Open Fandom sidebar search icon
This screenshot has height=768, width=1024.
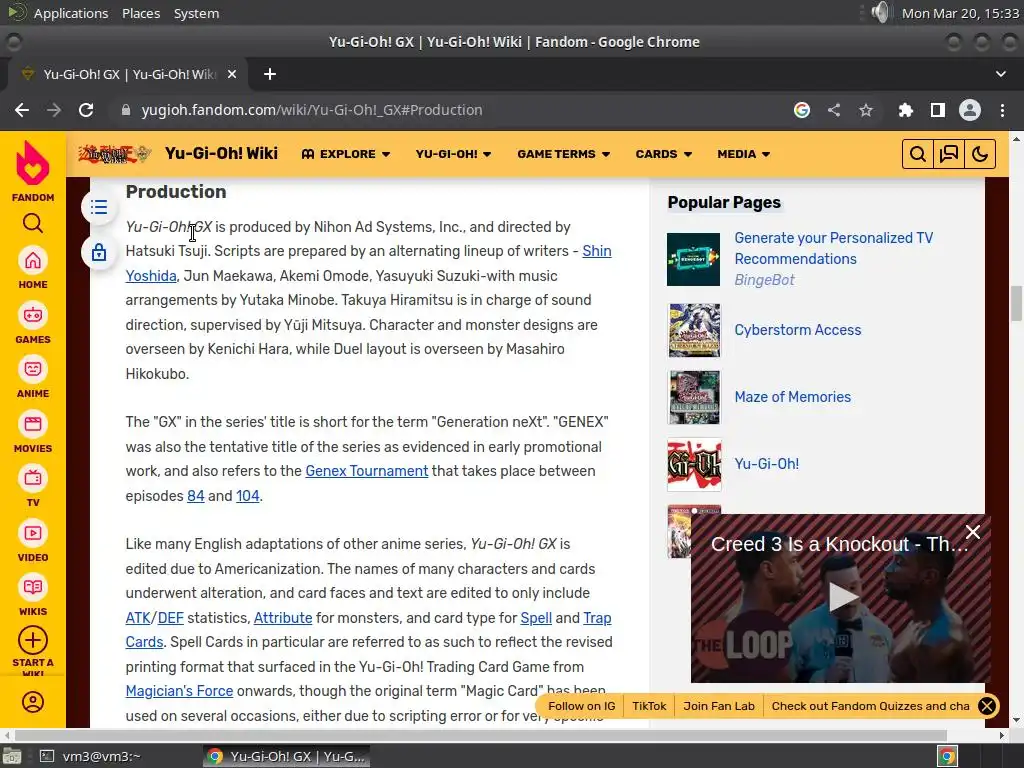click(x=33, y=223)
